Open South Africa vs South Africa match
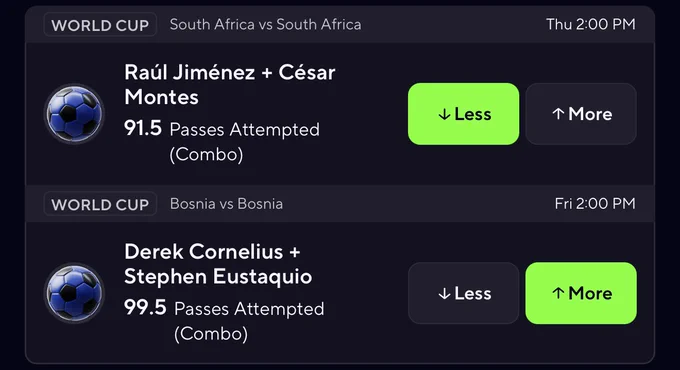 click(x=265, y=24)
